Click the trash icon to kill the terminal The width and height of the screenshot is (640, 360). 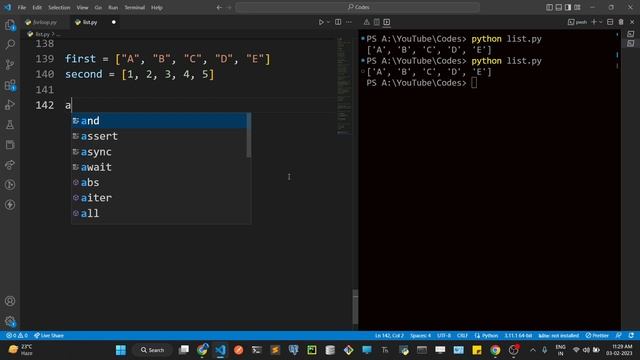[x=621, y=22]
